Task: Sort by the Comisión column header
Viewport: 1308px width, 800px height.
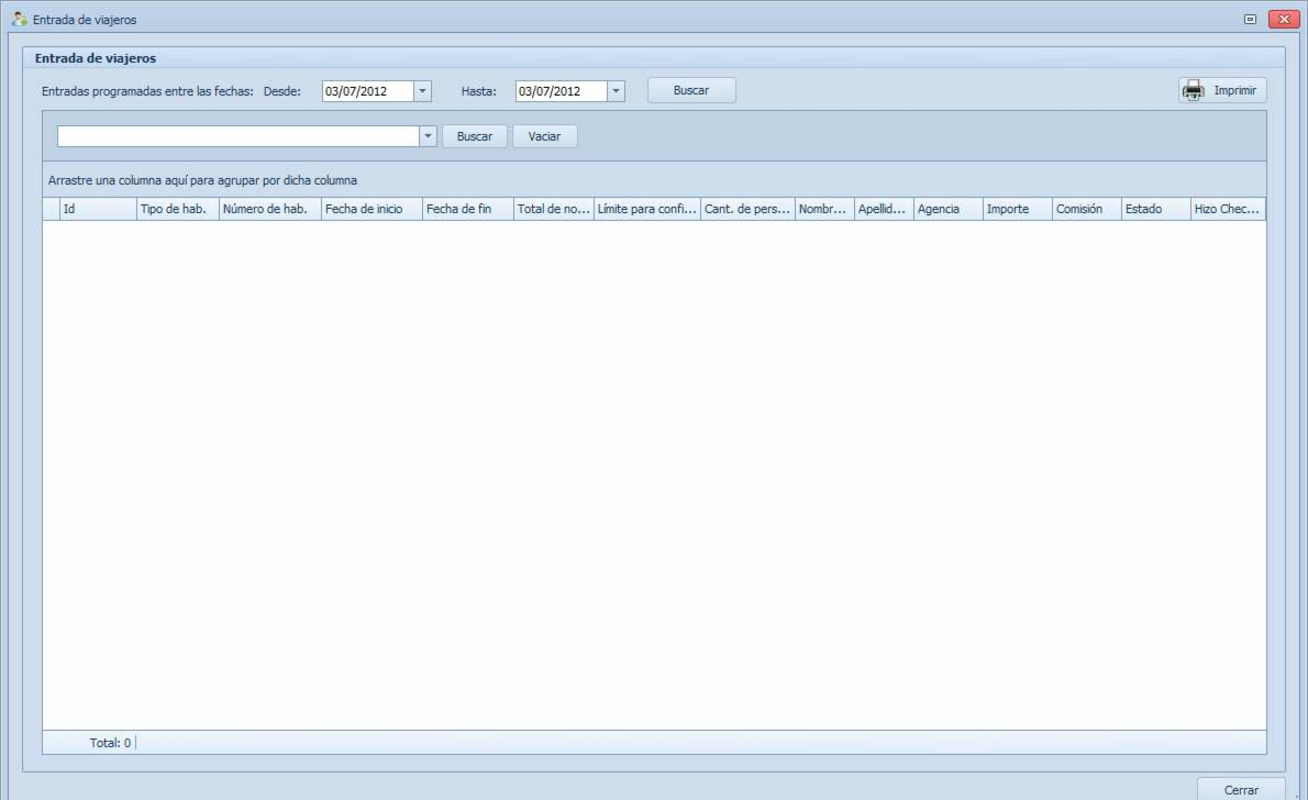Action: pyautogui.click(x=1087, y=209)
